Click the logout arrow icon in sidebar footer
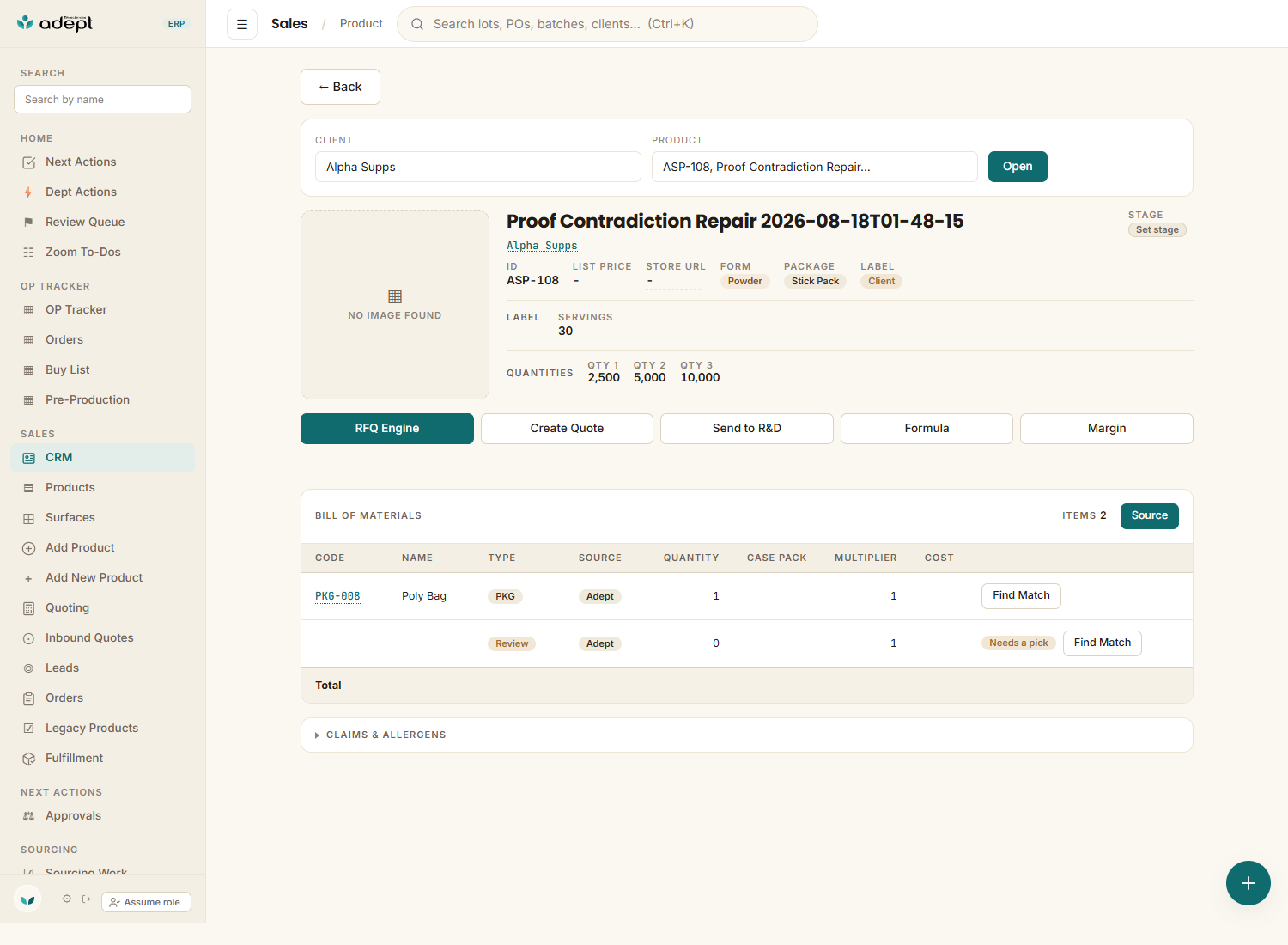Image resolution: width=1288 pixels, height=945 pixels. pos(87,899)
